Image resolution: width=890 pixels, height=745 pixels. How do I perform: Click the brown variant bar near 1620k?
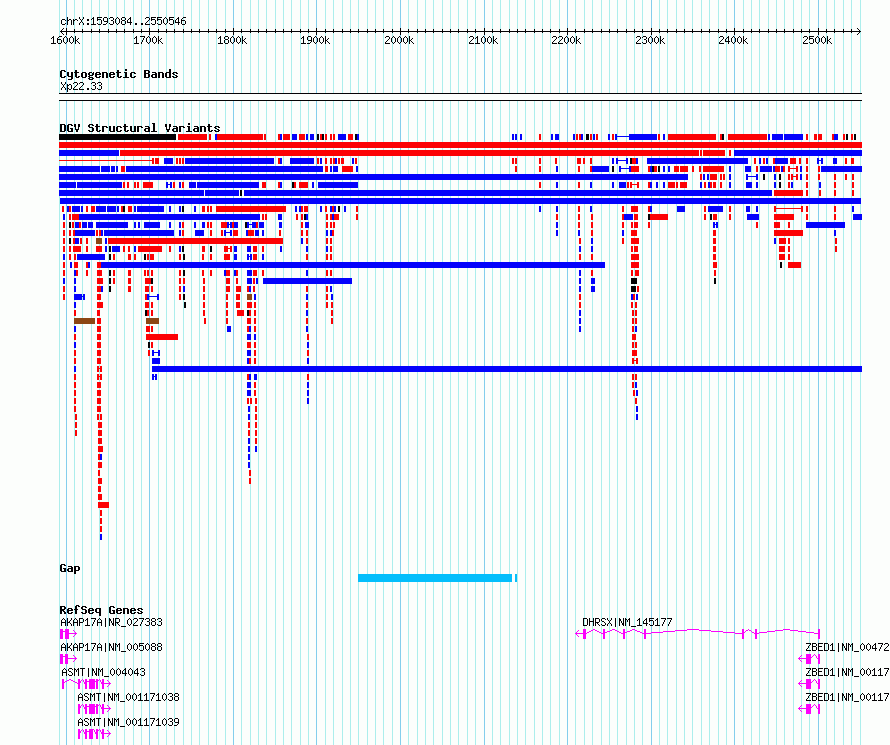coord(85,321)
